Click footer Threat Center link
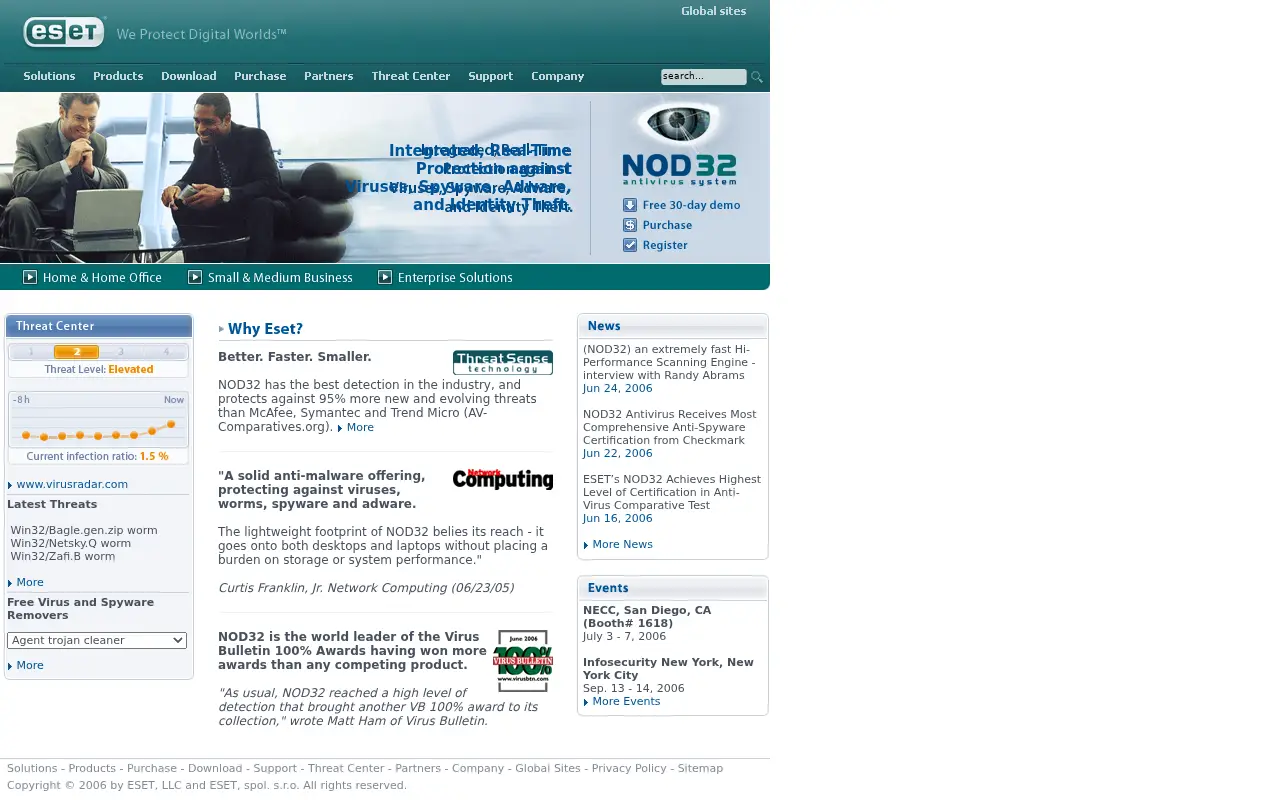This screenshot has height=800, width=1280. click(346, 768)
